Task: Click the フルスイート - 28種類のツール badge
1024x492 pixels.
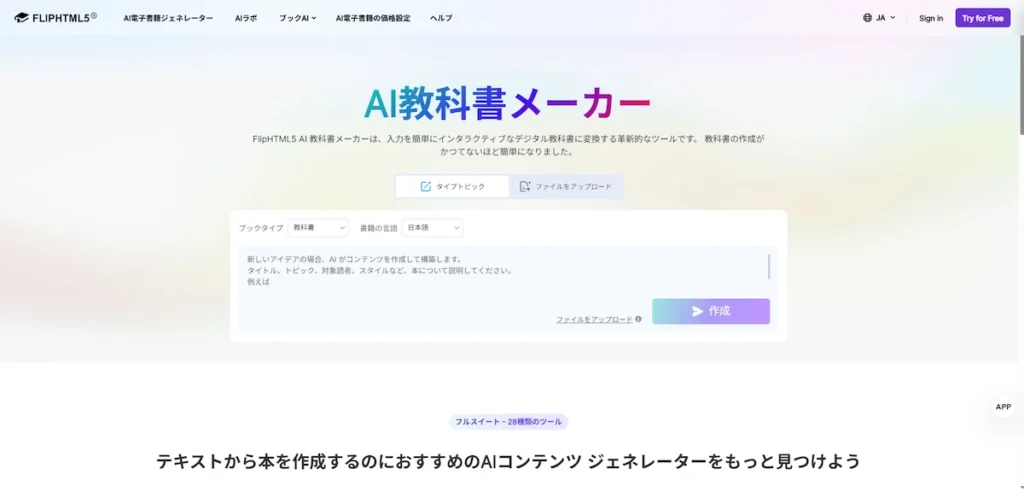Action: coord(508,421)
